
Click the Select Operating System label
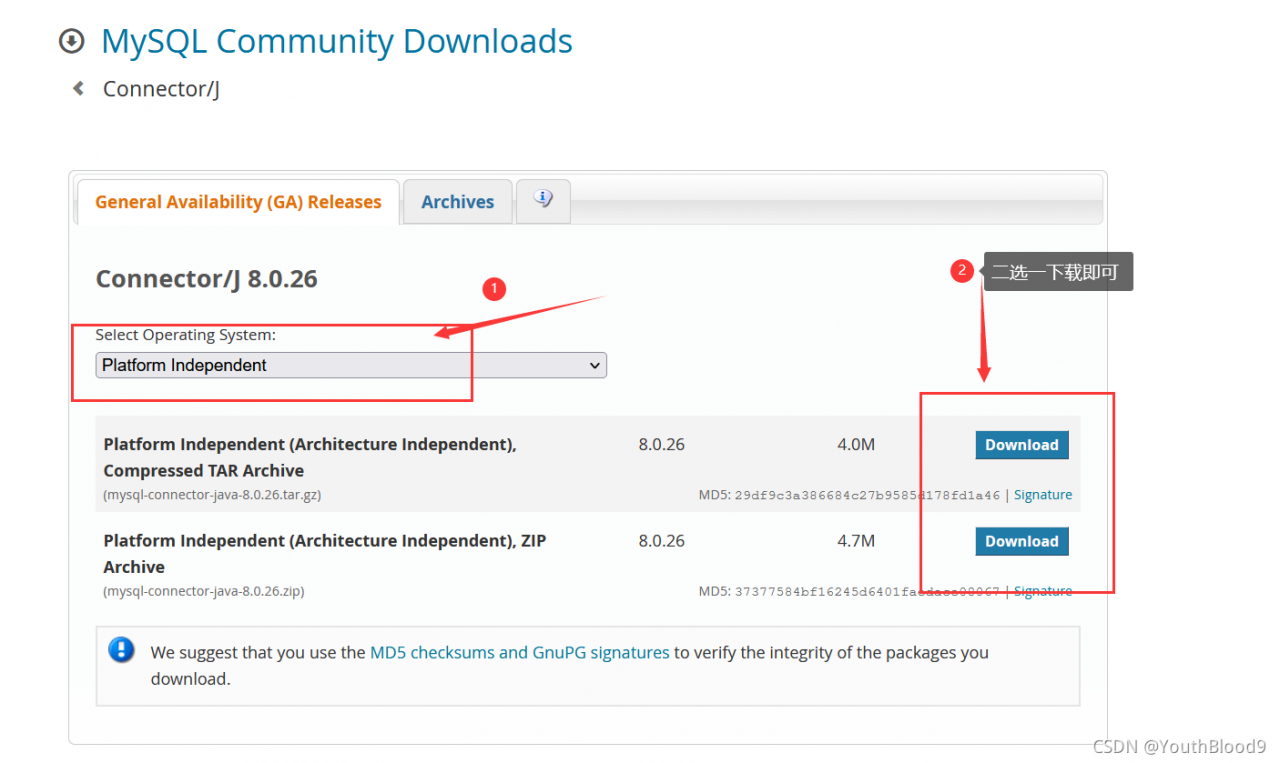[186, 335]
